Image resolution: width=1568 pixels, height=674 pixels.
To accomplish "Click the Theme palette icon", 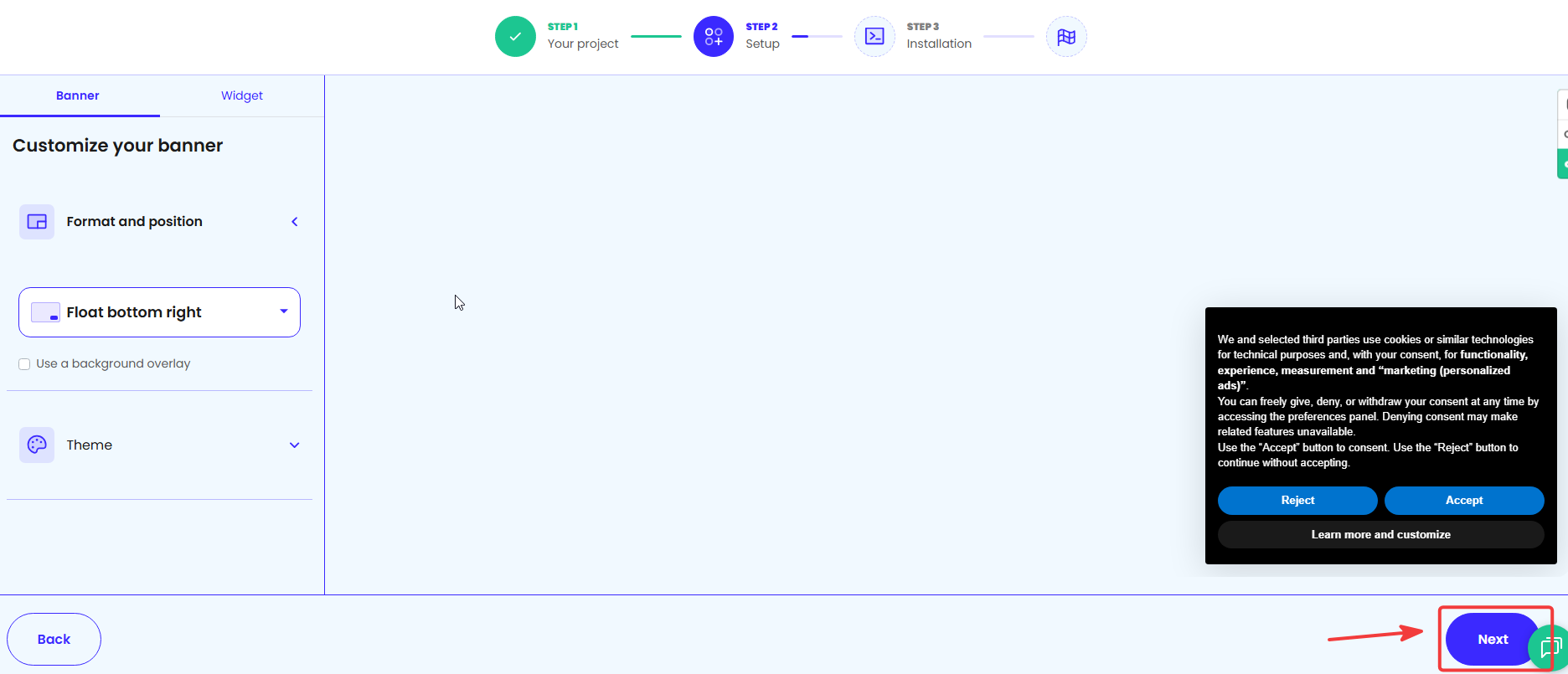I will click(x=37, y=445).
